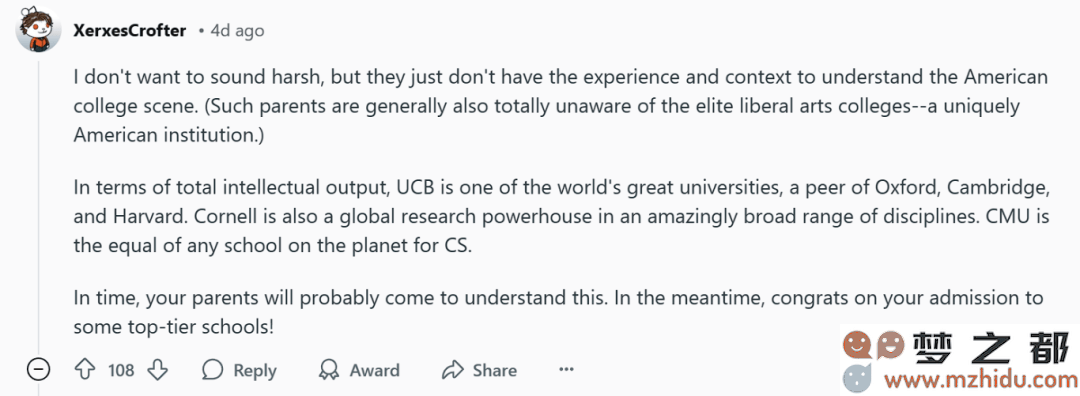
Task: Click the Reply speech bubble icon
Action: pyautogui.click(x=212, y=370)
